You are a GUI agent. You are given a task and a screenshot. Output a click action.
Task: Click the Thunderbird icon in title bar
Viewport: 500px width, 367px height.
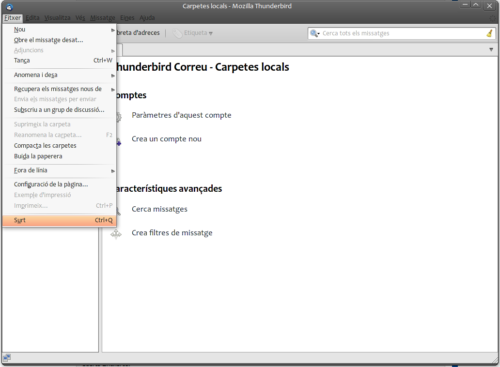point(9,6)
